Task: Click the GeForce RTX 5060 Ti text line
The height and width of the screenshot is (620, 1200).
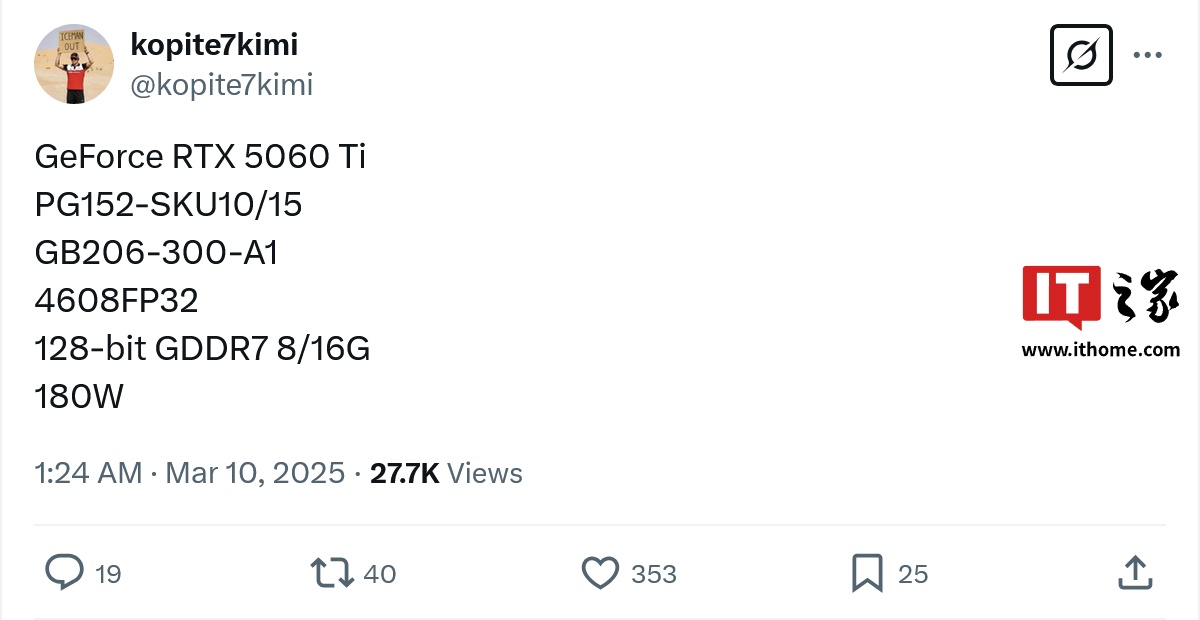Action: tap(200, 157)
